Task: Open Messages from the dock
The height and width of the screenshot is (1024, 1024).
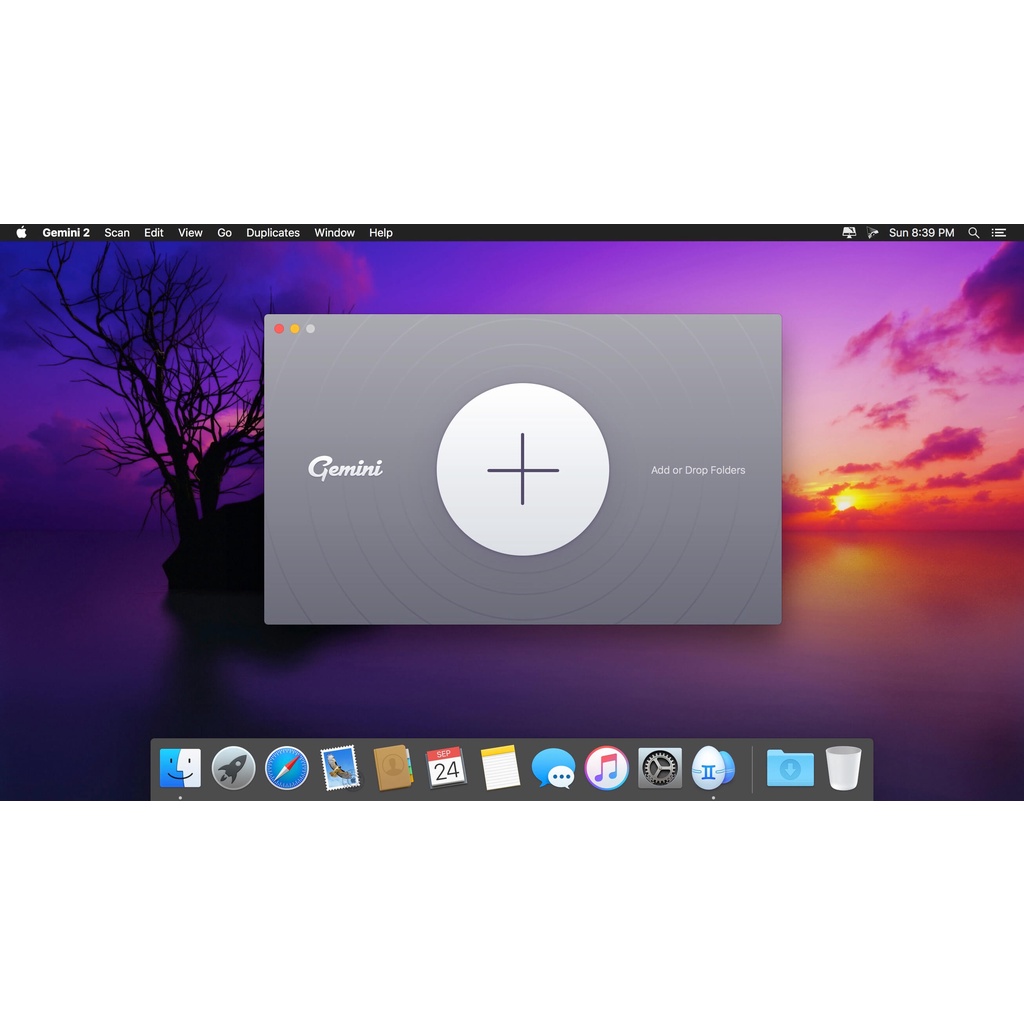Action: point(553,768)
